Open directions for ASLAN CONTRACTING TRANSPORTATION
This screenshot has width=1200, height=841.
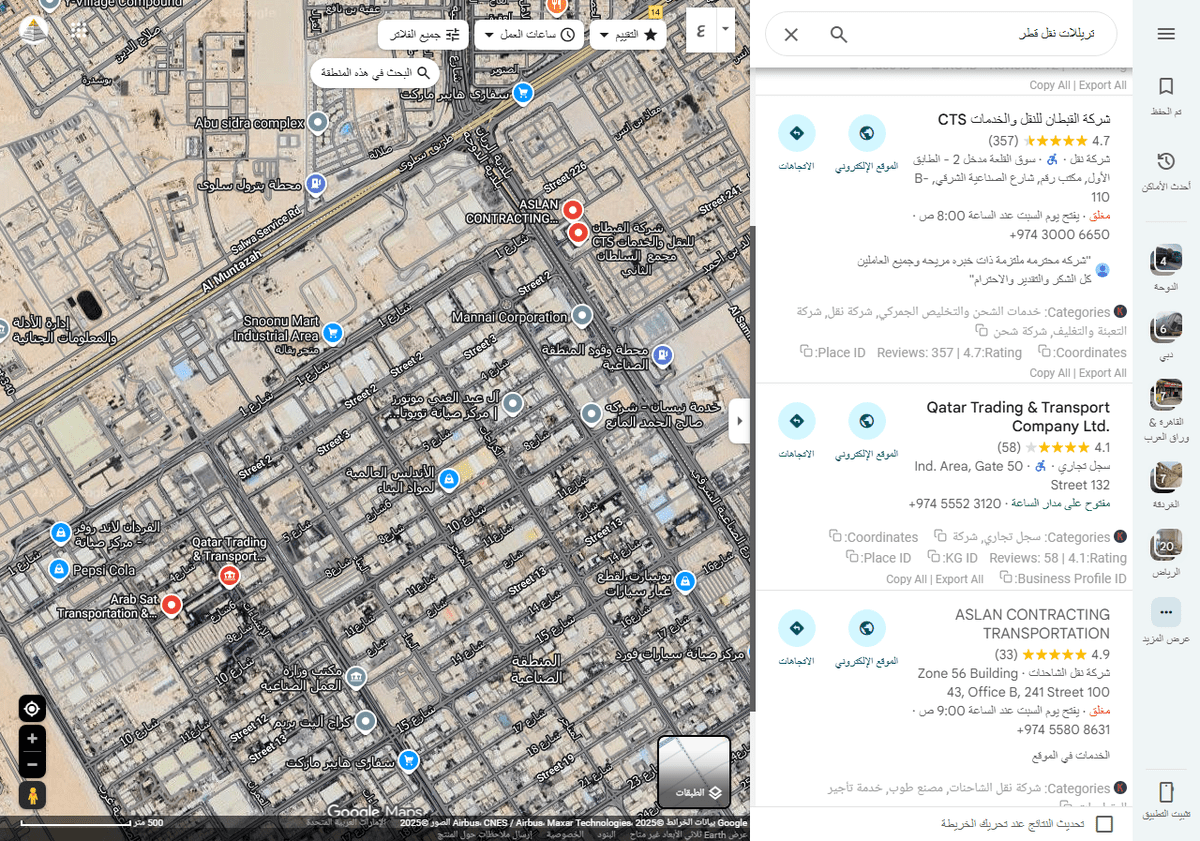(x=797, y=628)
